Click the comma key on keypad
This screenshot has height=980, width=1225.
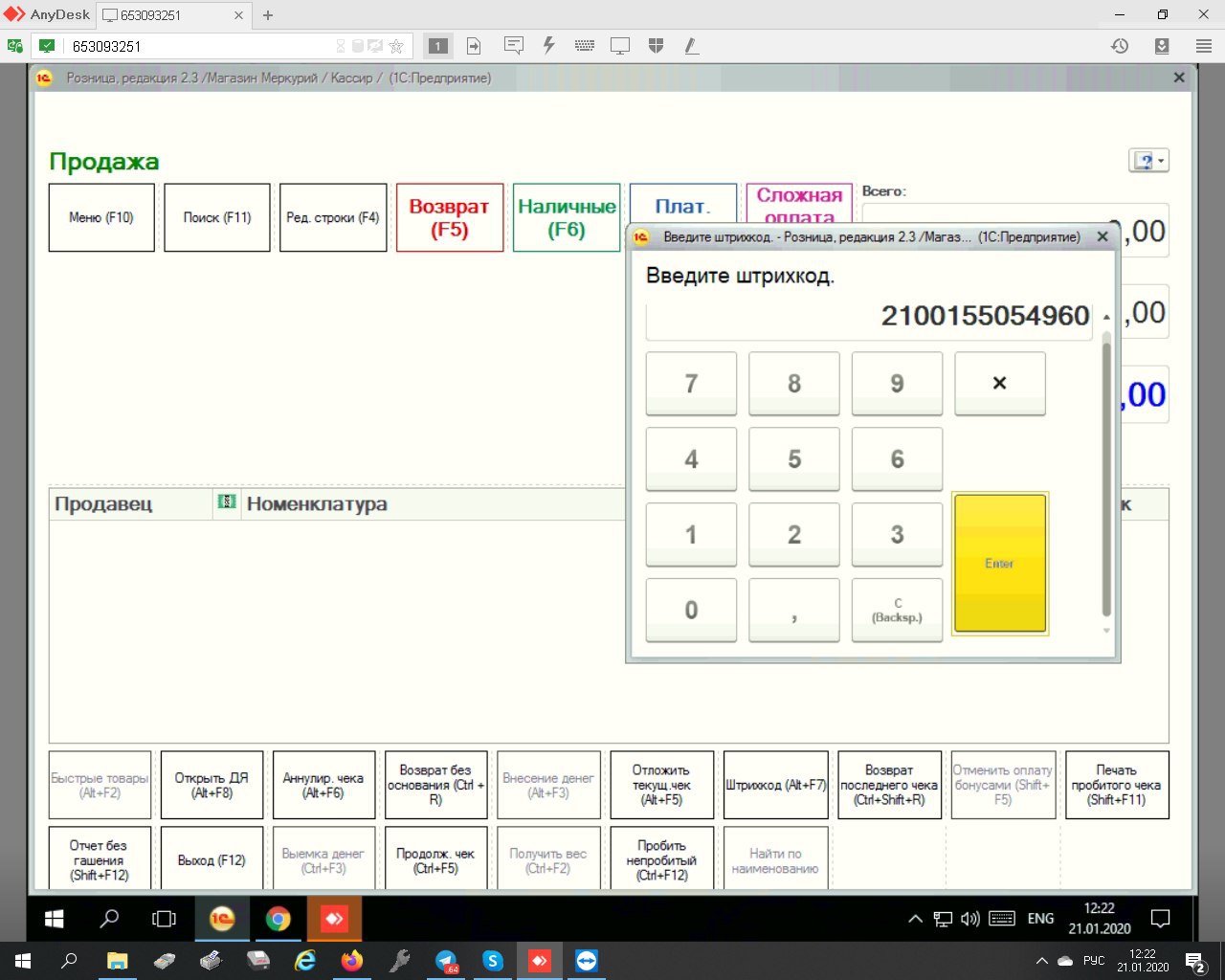coord(794,610)
